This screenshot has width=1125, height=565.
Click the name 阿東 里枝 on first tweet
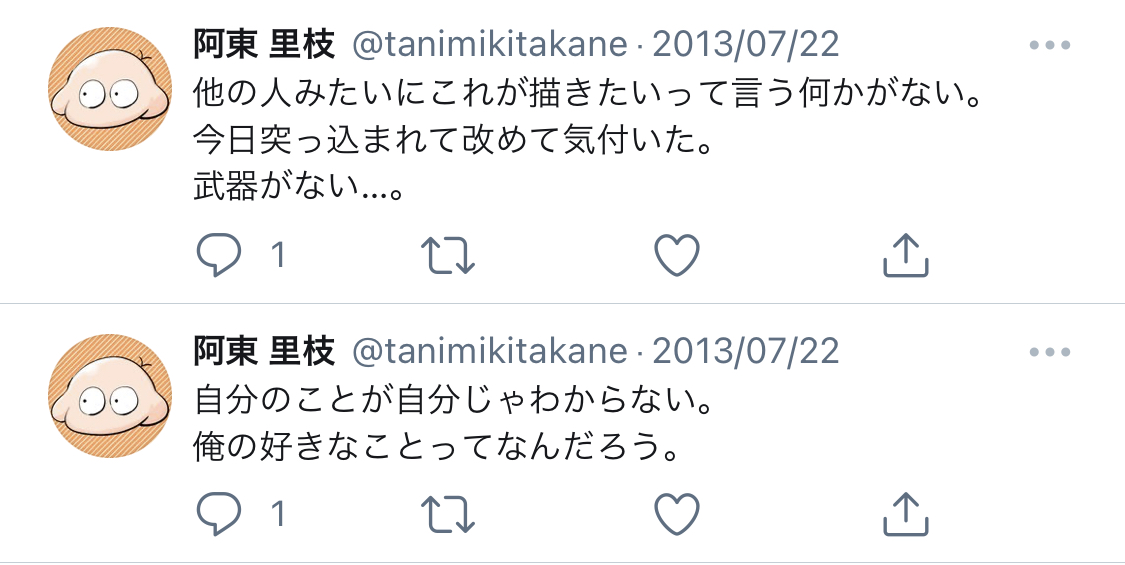tap(264, 45)
